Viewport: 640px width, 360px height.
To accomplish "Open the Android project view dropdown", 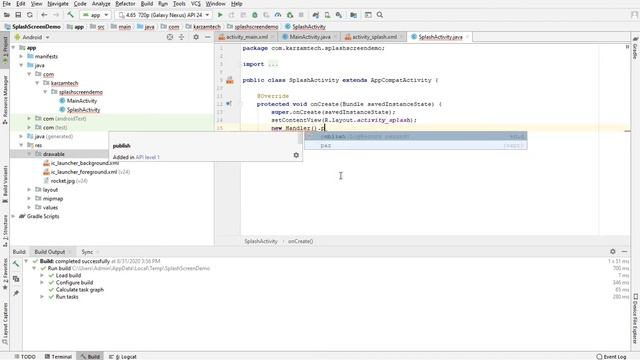I will click(32, 37).
